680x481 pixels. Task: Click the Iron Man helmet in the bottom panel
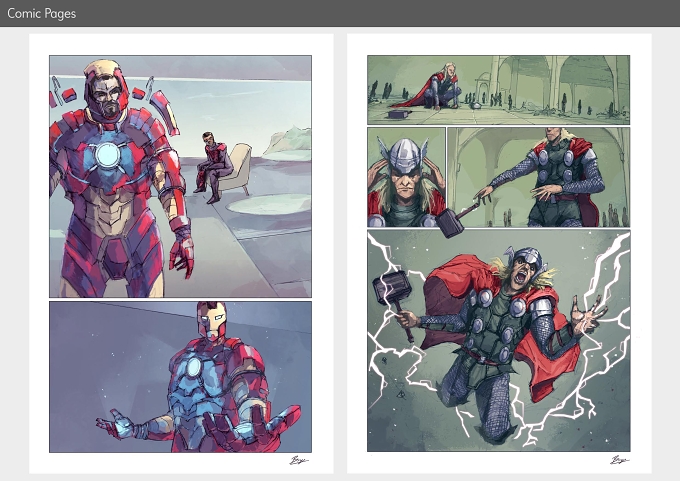coord(212,320)
